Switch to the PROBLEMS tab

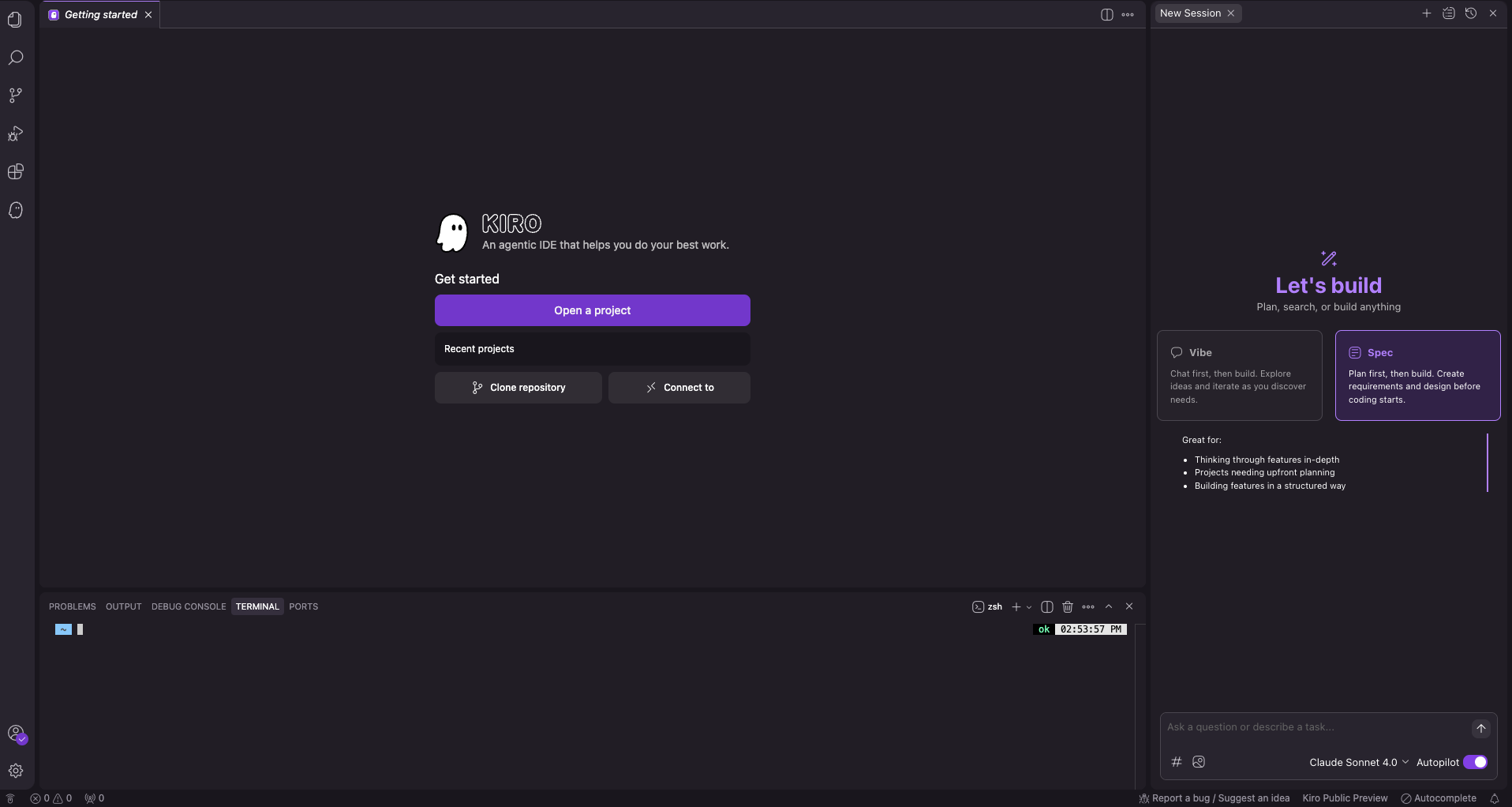tap(73, 606)
